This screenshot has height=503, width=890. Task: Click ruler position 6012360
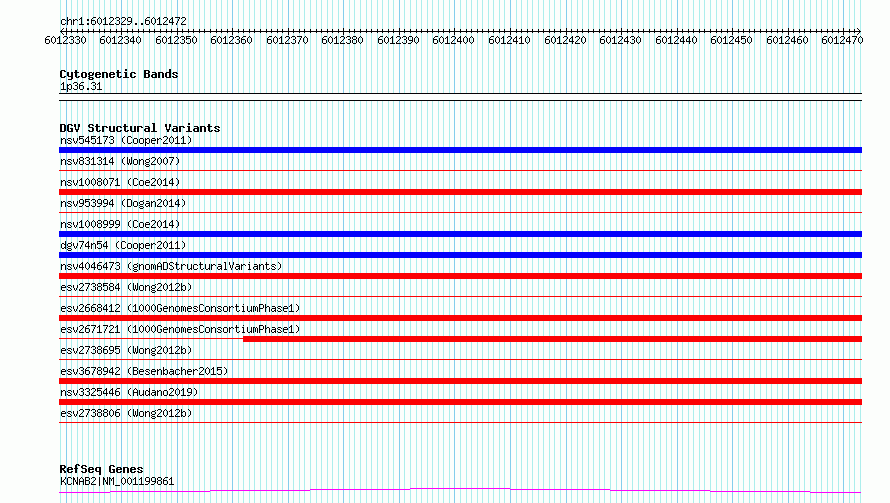[231, 40]
